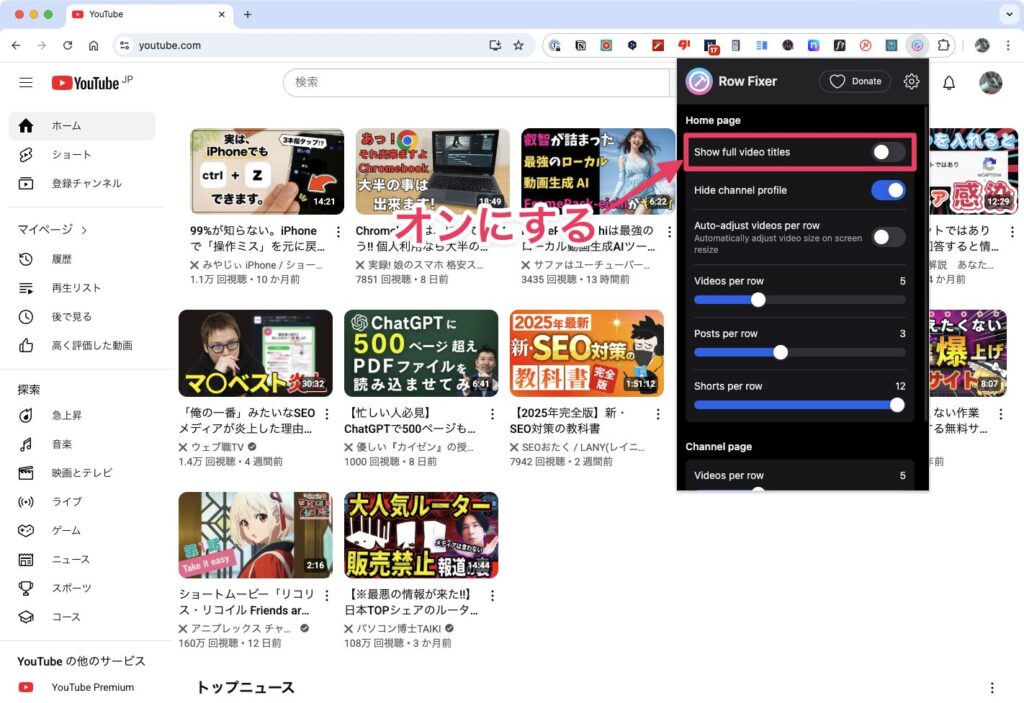Click the YouTube notifications bell

[x=949, y=82]
